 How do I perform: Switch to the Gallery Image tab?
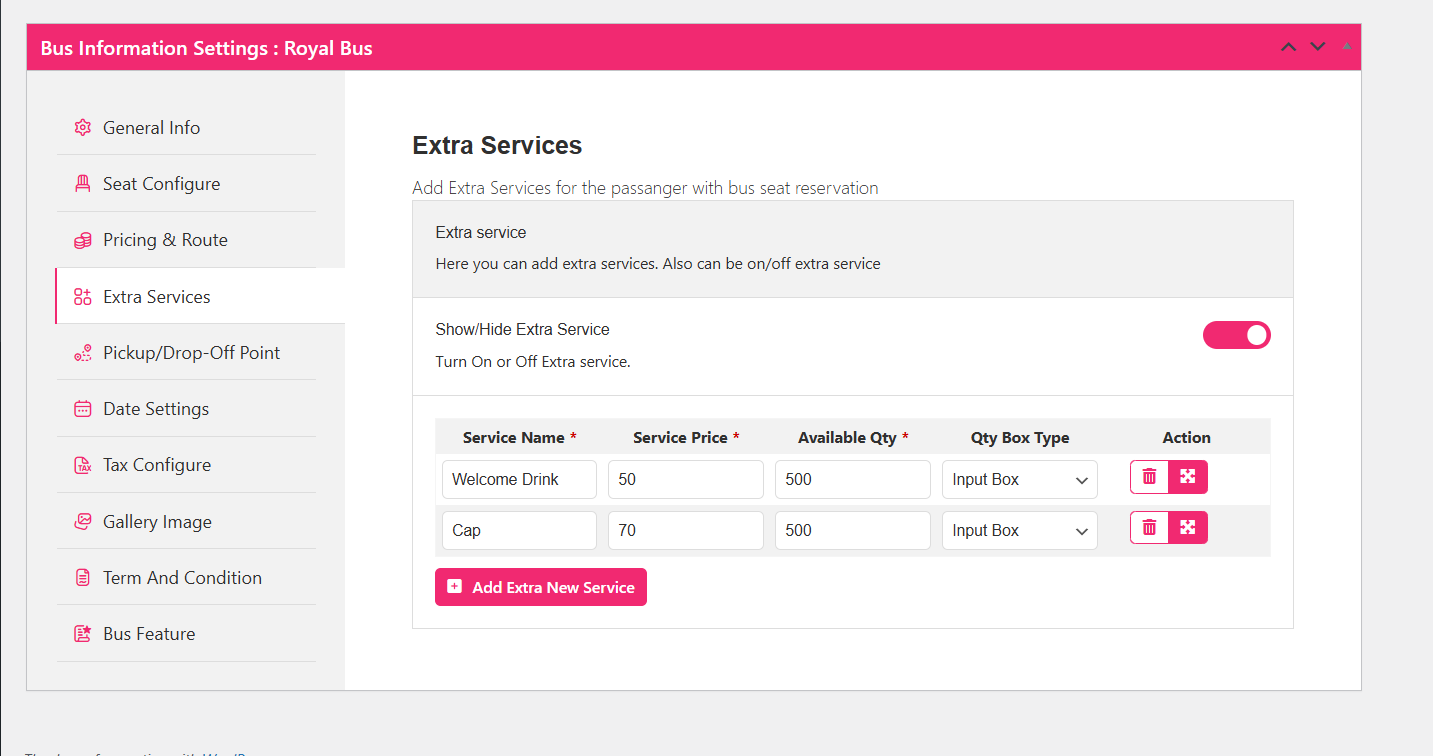(157, 522)
